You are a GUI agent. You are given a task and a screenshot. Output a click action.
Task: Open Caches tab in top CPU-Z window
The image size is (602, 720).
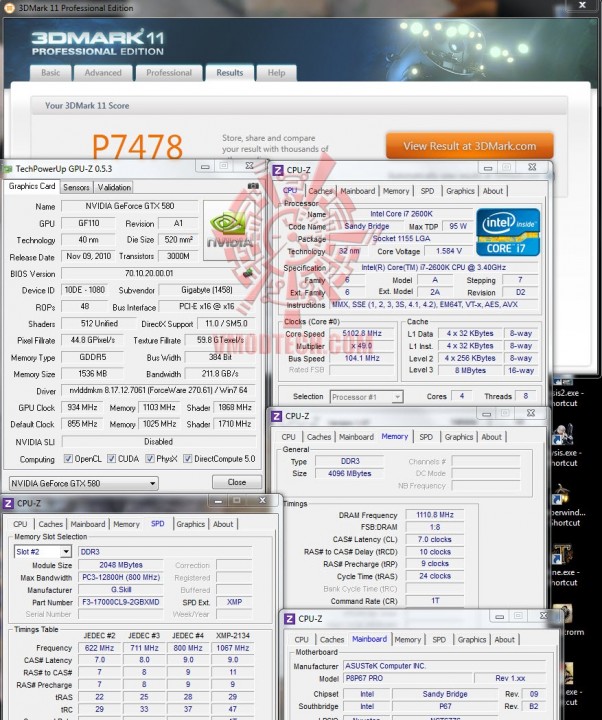click(x=320, y=191)
